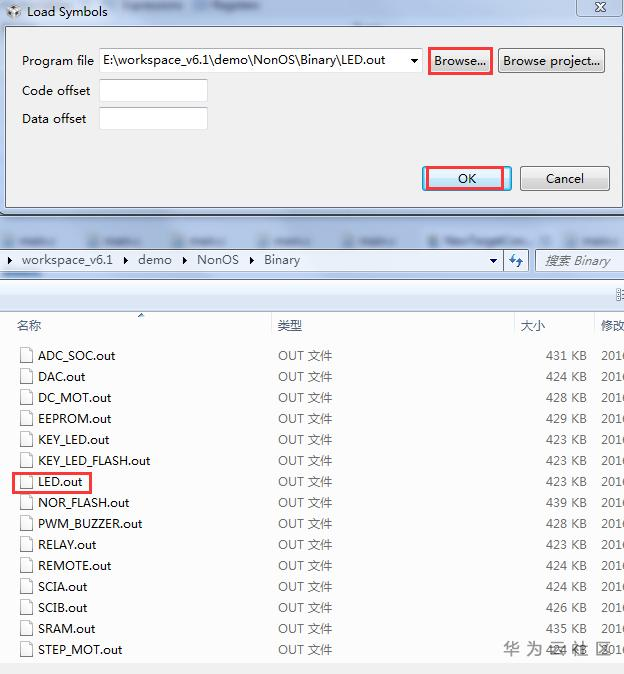Select NonOS in the address breadcrumb

(217, 260)
